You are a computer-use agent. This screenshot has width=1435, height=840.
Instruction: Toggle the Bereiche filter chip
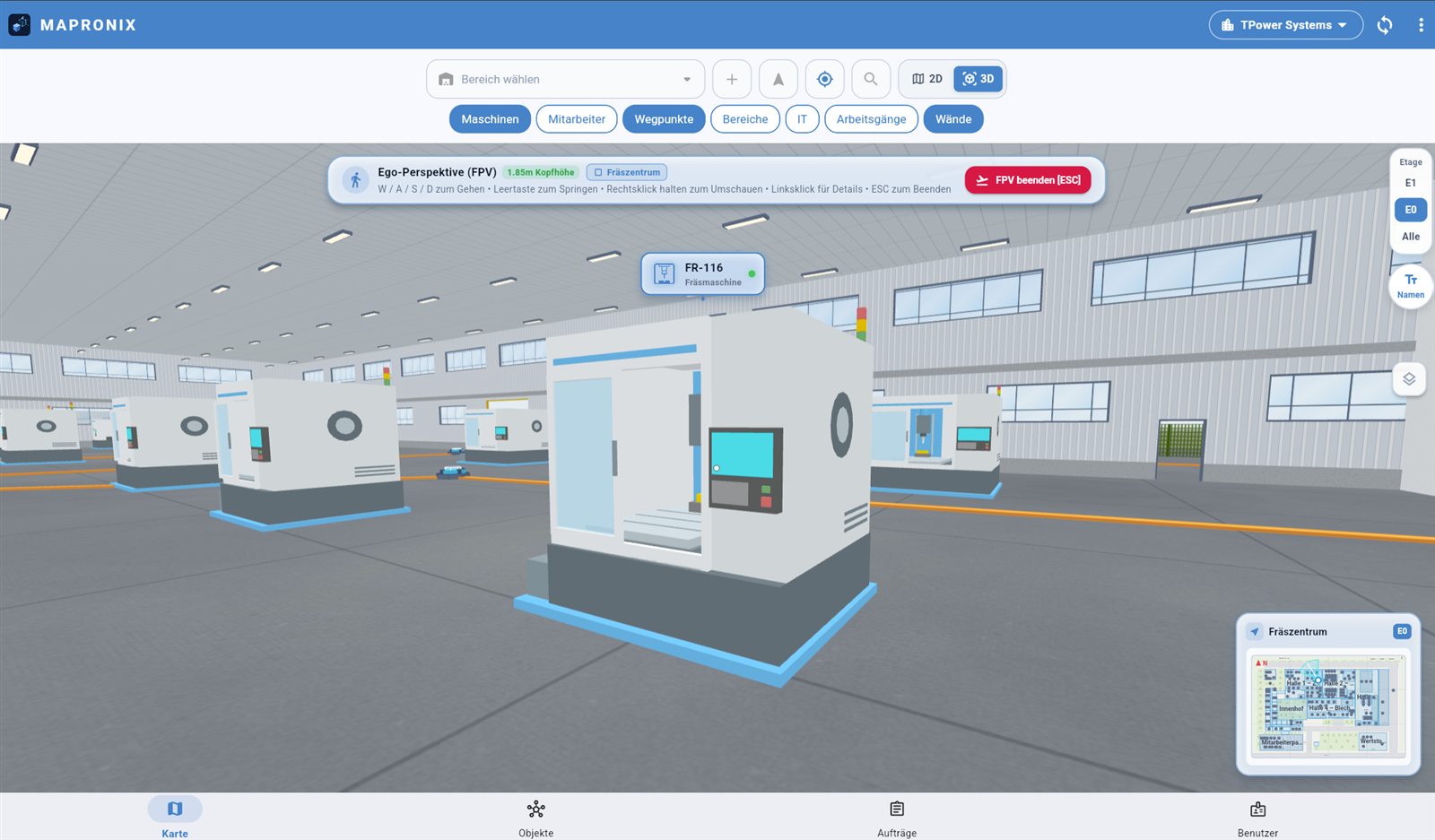[x=745, y=119]
